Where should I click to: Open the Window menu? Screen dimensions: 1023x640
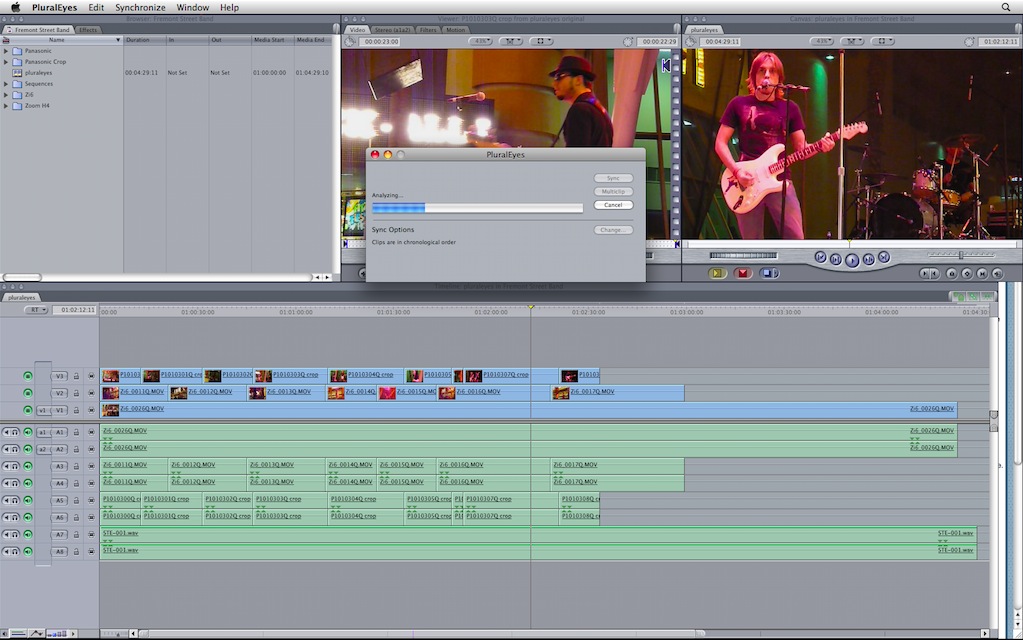click(x=193, y=7)
